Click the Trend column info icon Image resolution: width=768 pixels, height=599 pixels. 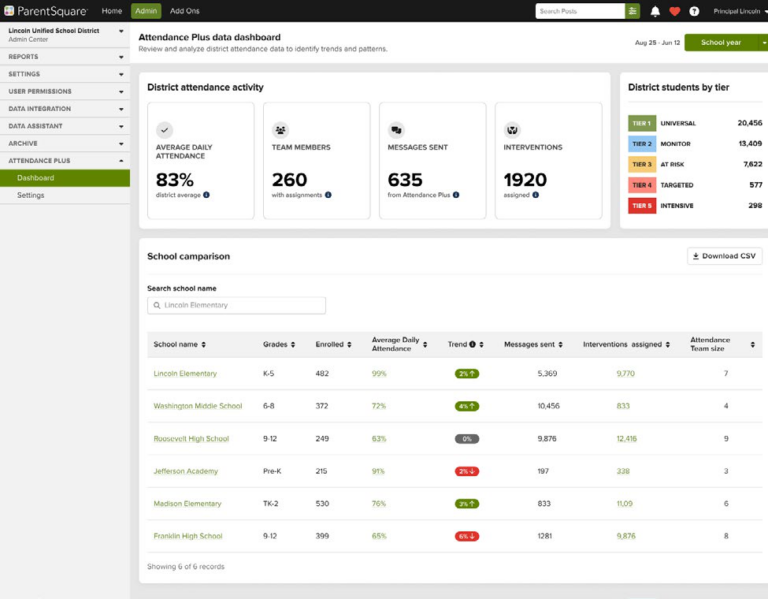tap(472, 344)
